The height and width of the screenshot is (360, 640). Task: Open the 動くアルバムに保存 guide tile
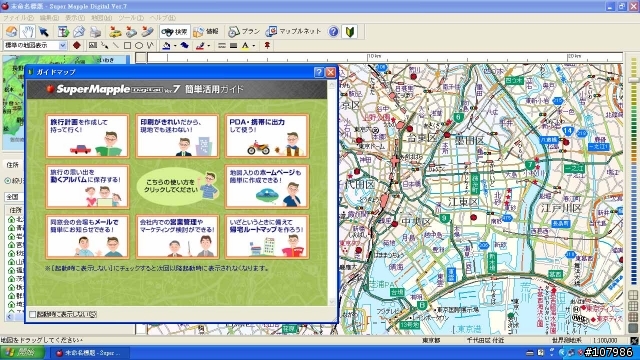coord(87,187)
